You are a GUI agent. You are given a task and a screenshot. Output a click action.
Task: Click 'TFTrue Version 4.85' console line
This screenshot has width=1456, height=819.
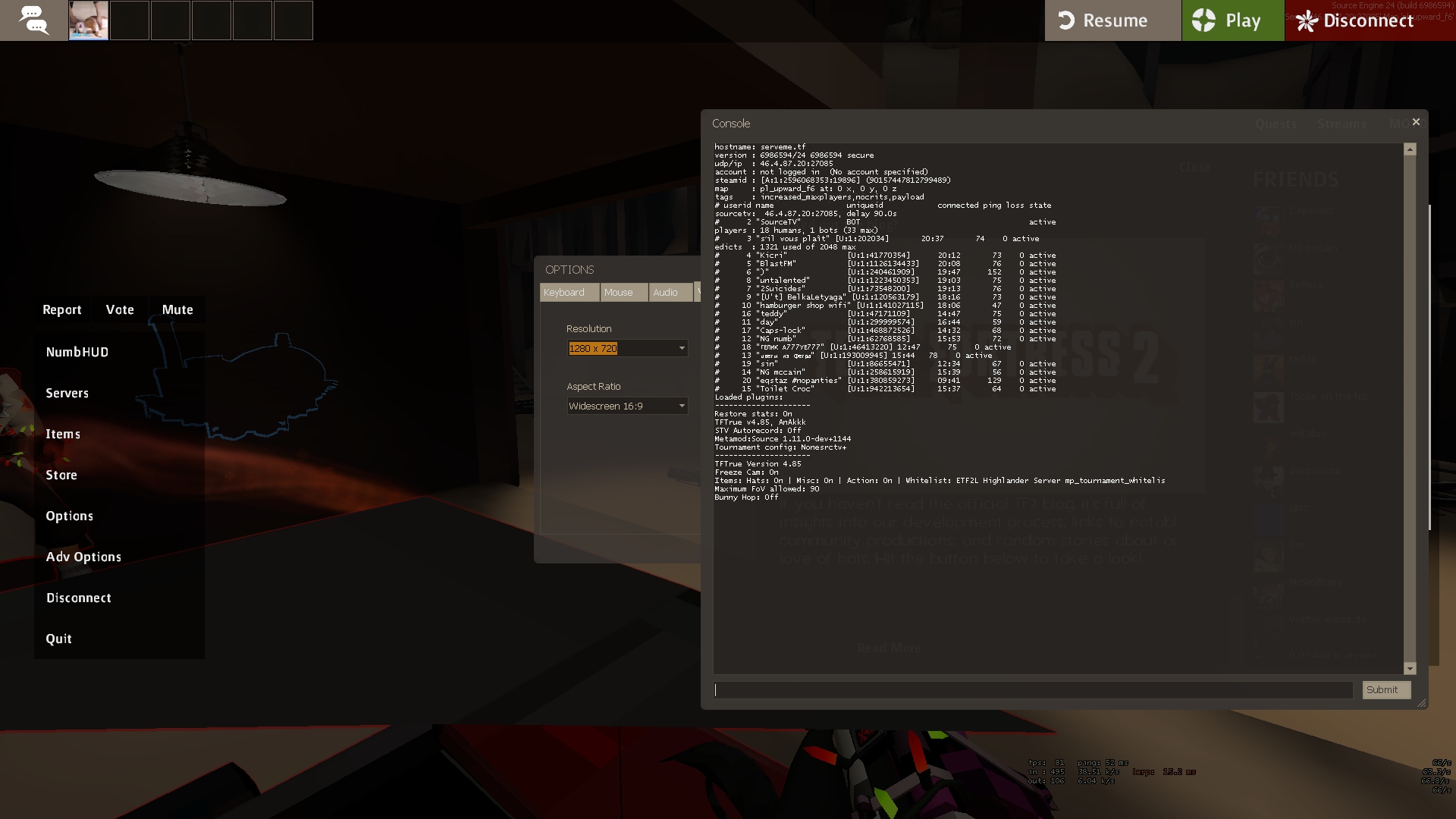tap(758, 463)
